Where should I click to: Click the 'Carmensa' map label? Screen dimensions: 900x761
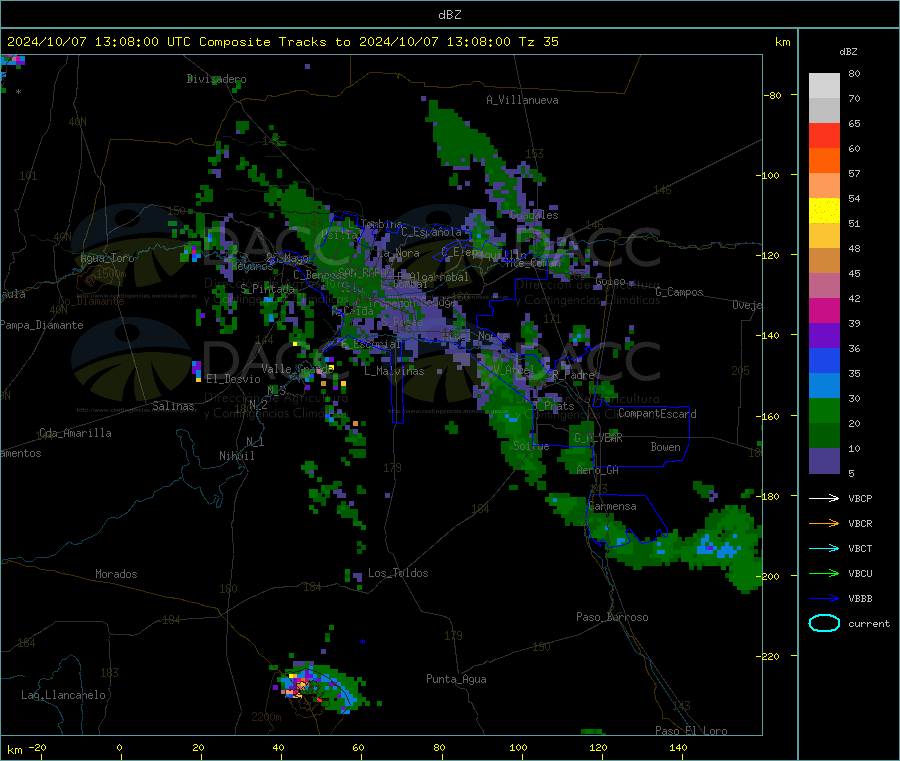click(612, 506)
